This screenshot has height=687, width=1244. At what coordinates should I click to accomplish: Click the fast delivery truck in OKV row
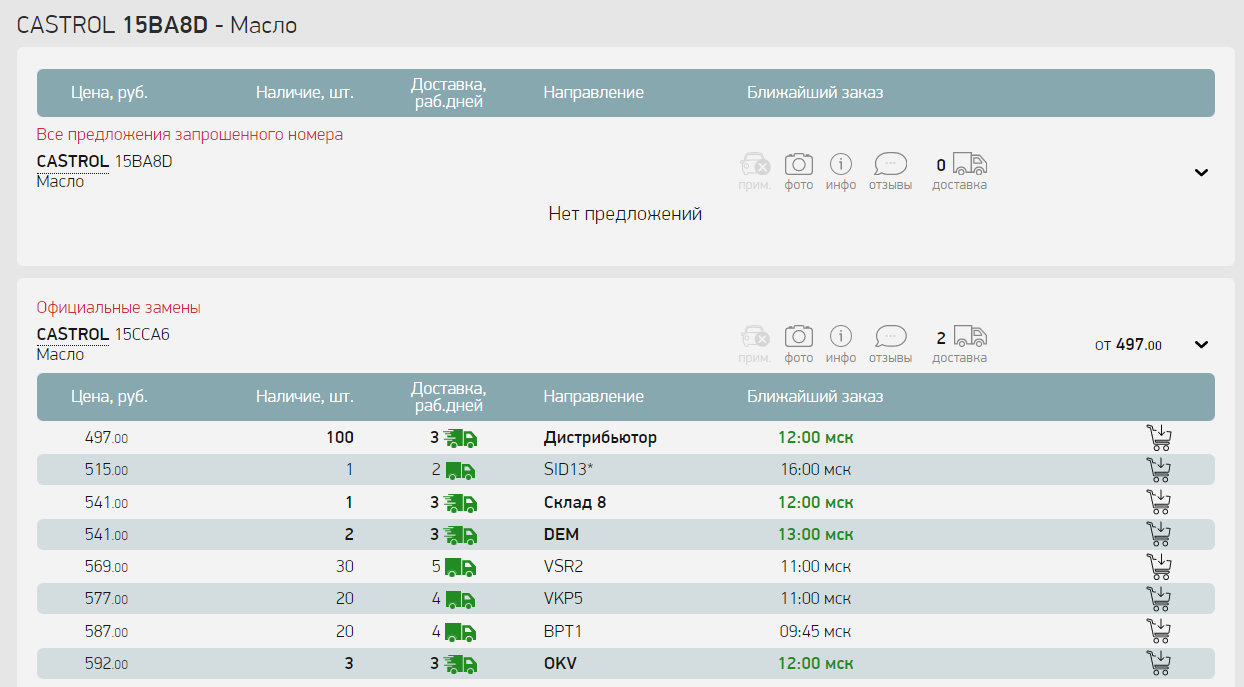point(461,663)
